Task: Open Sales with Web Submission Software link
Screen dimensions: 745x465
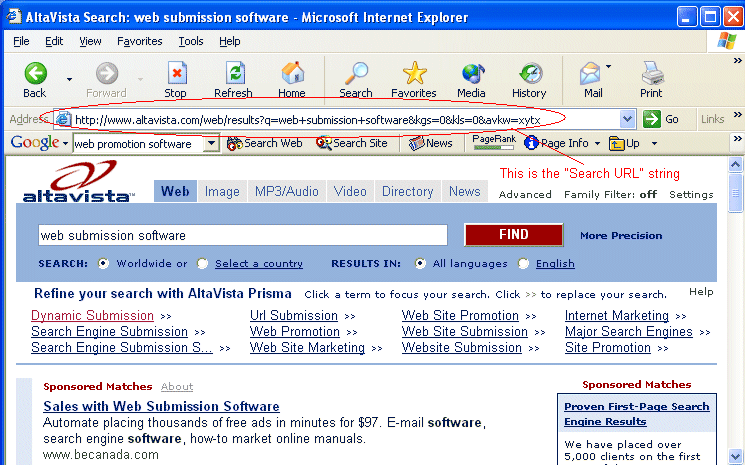Action: pyautogui.click(x=161, y=407)
